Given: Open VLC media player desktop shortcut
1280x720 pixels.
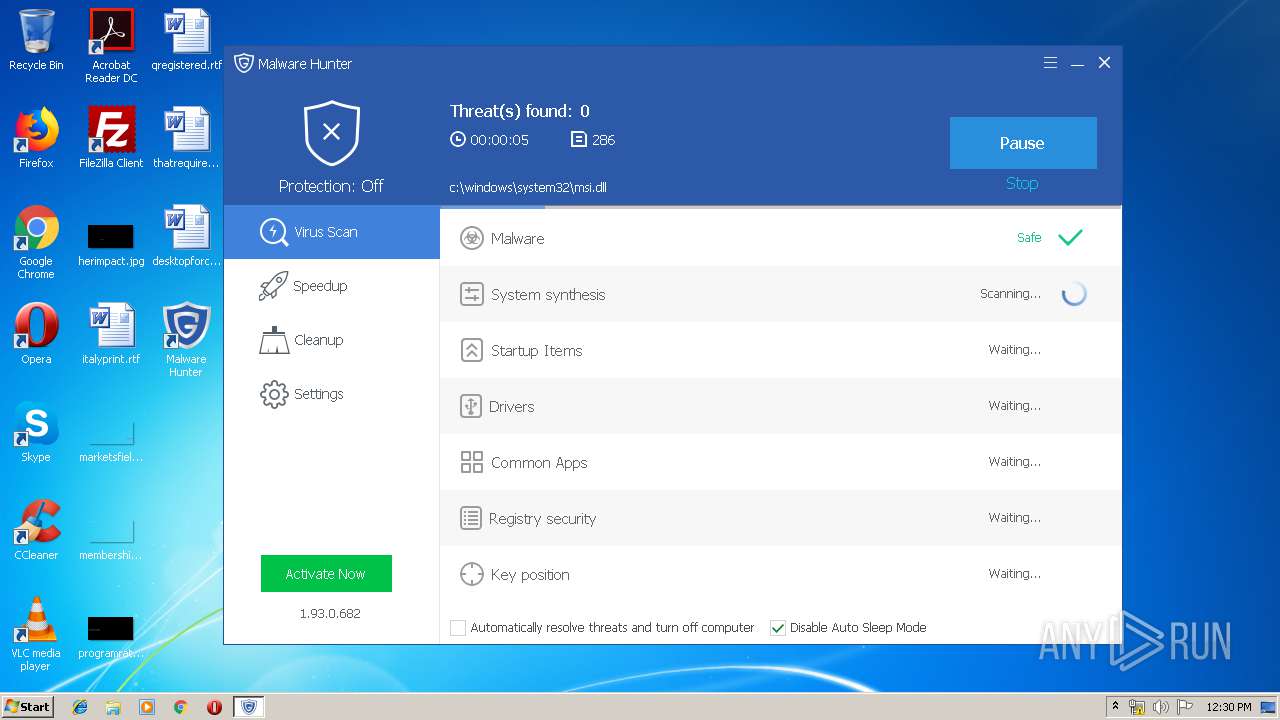Looking at the screenshot, I should [36, 634].
